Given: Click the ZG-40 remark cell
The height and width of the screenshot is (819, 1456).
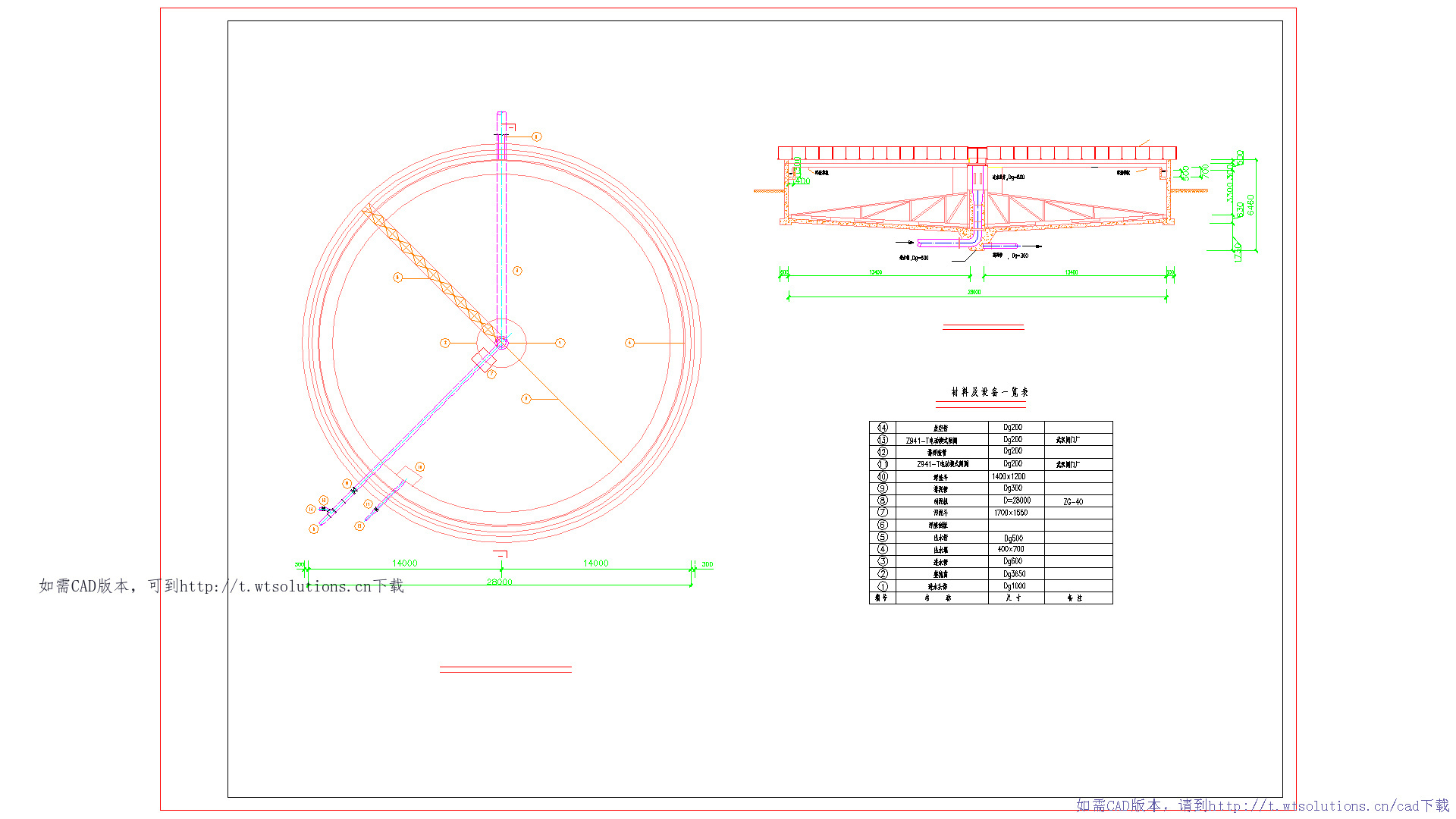Looking at the screenshot, I should pos(1073,502).
